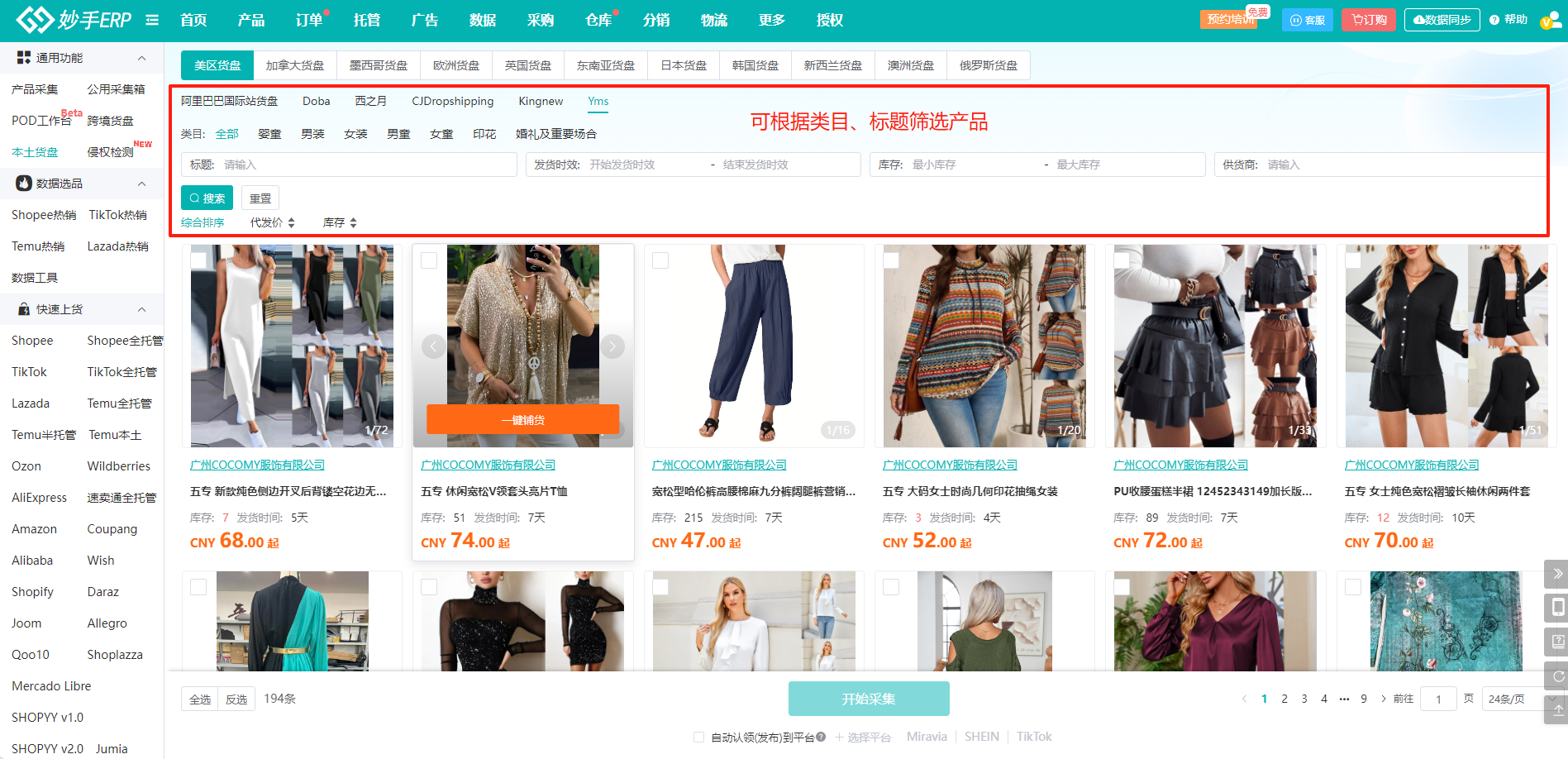Click the 全选 select-all button
Viewport: 1568px width, 759px height.
200,699
